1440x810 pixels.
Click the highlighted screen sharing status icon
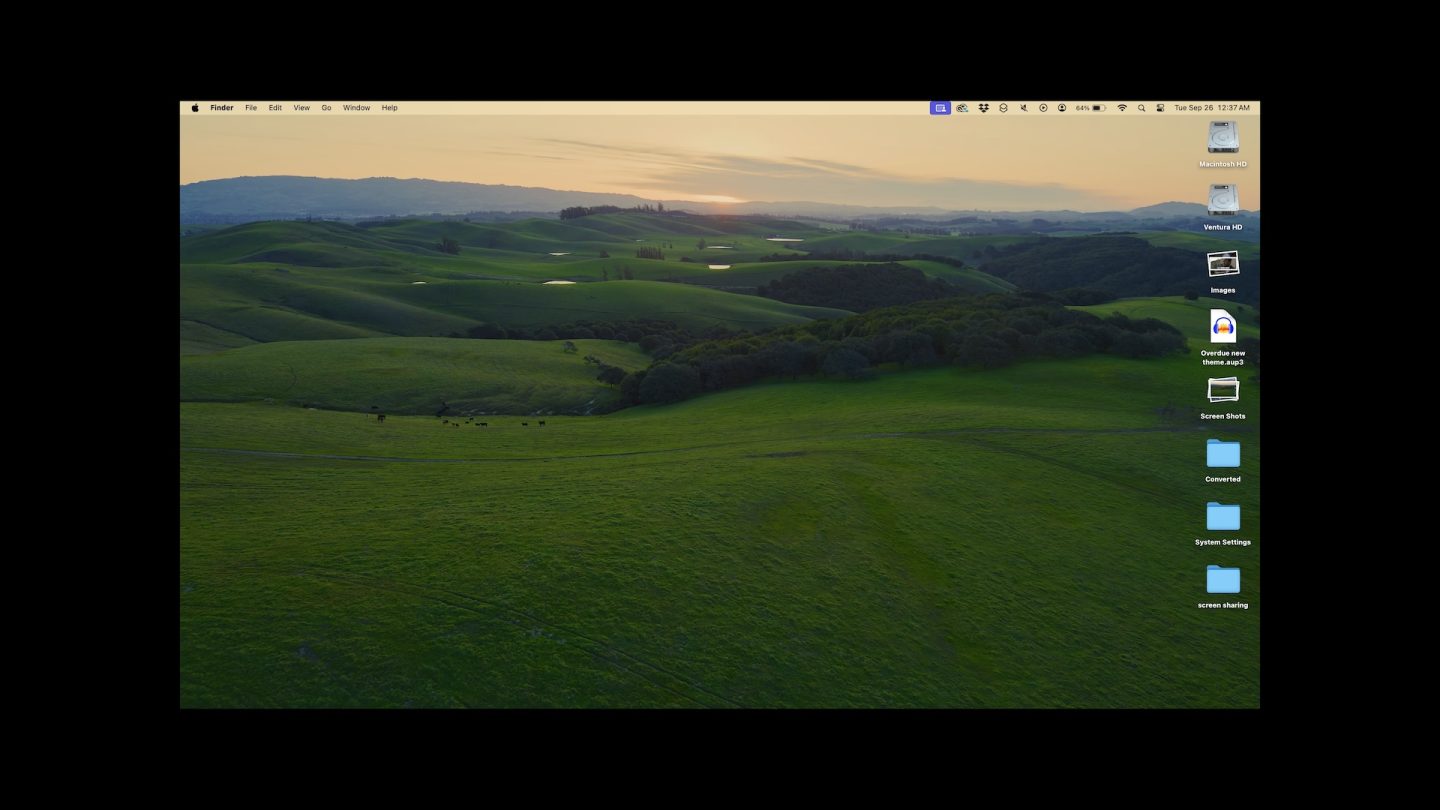[940, 108]
